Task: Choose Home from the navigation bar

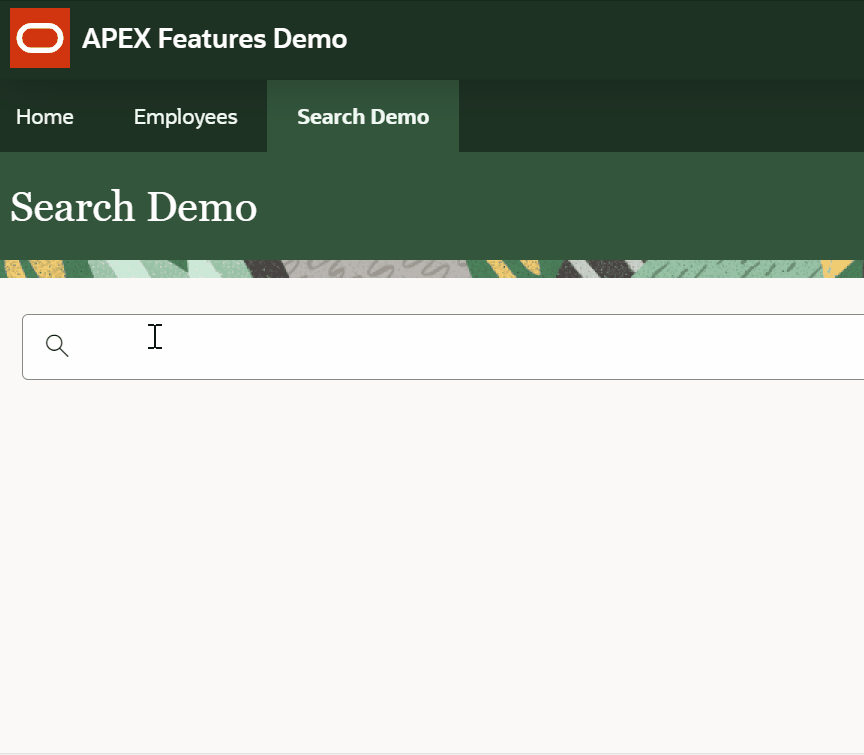Action: (44, 116)
